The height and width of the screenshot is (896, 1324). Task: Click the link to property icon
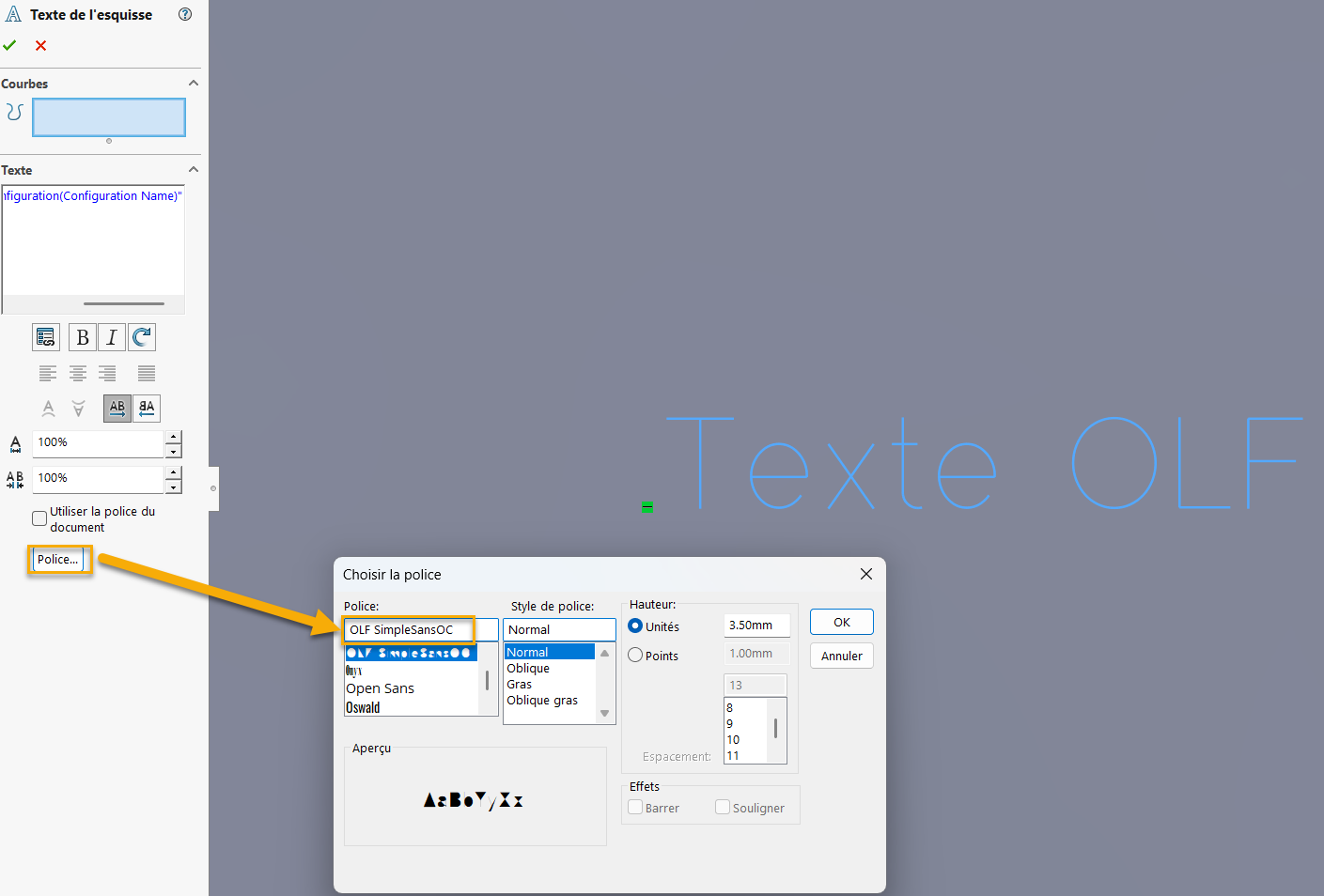(x=45, y=337)
